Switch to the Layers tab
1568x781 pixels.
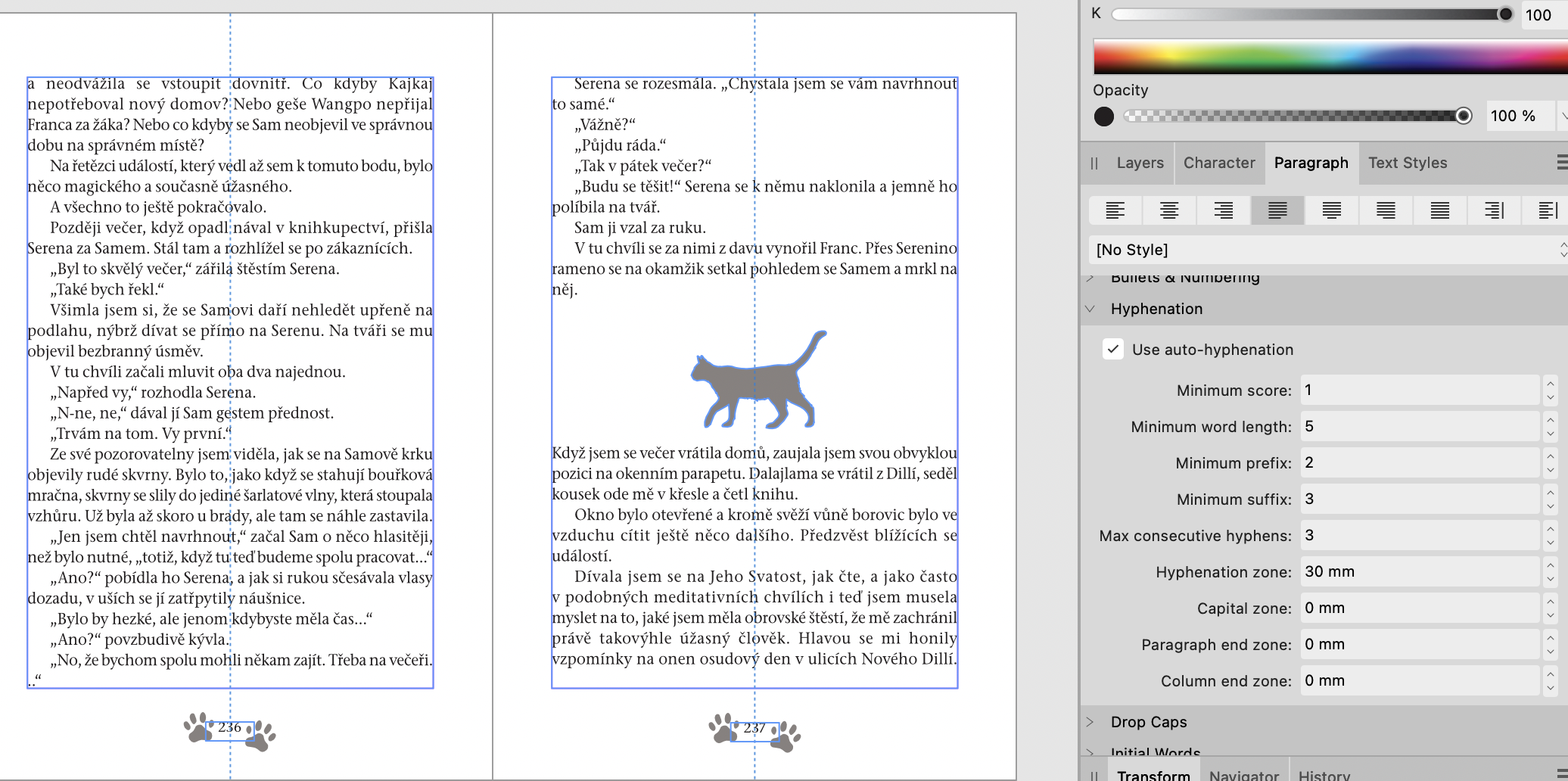tap(1140, 163)
